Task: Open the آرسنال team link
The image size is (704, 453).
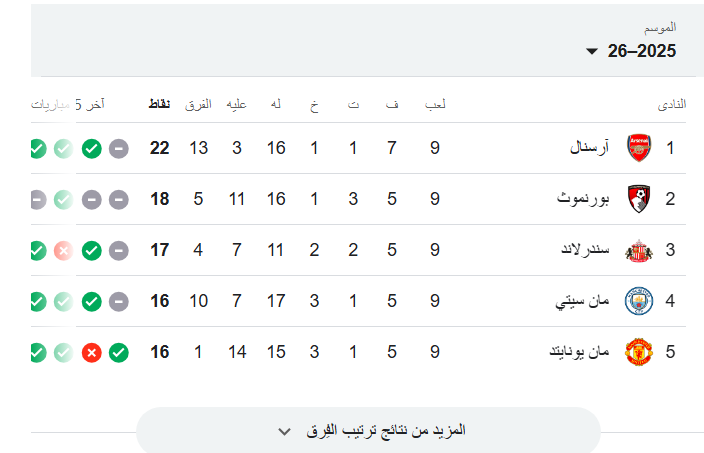Action: click(589, 149)
